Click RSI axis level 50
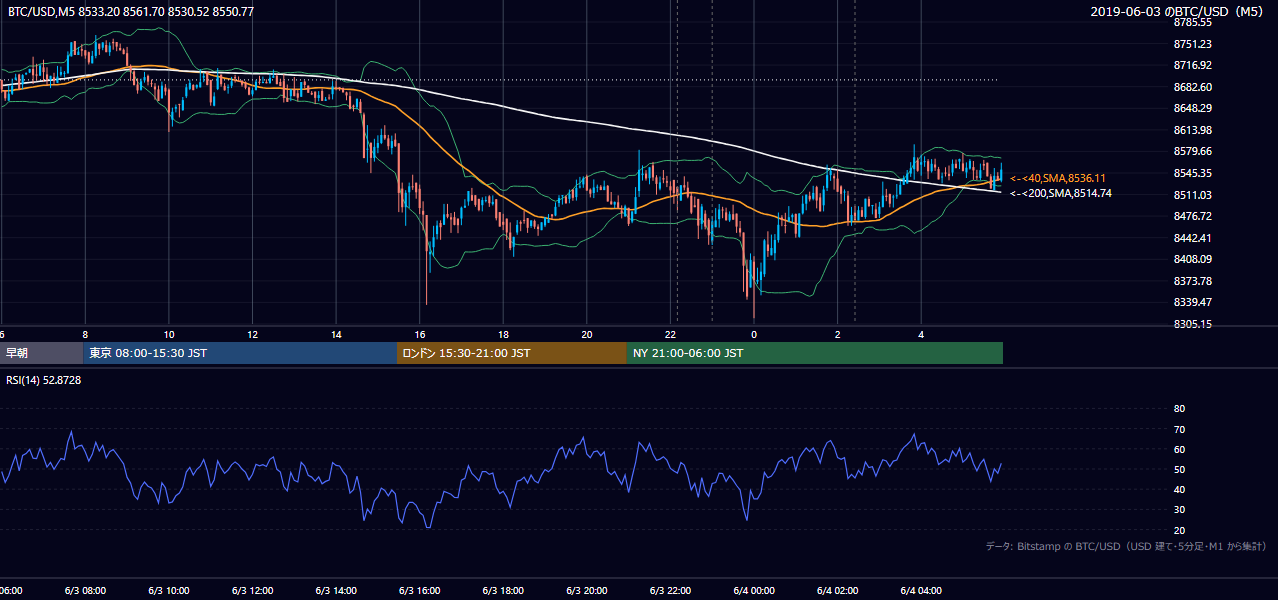The image size is (1278, 600). (1179, 470)
